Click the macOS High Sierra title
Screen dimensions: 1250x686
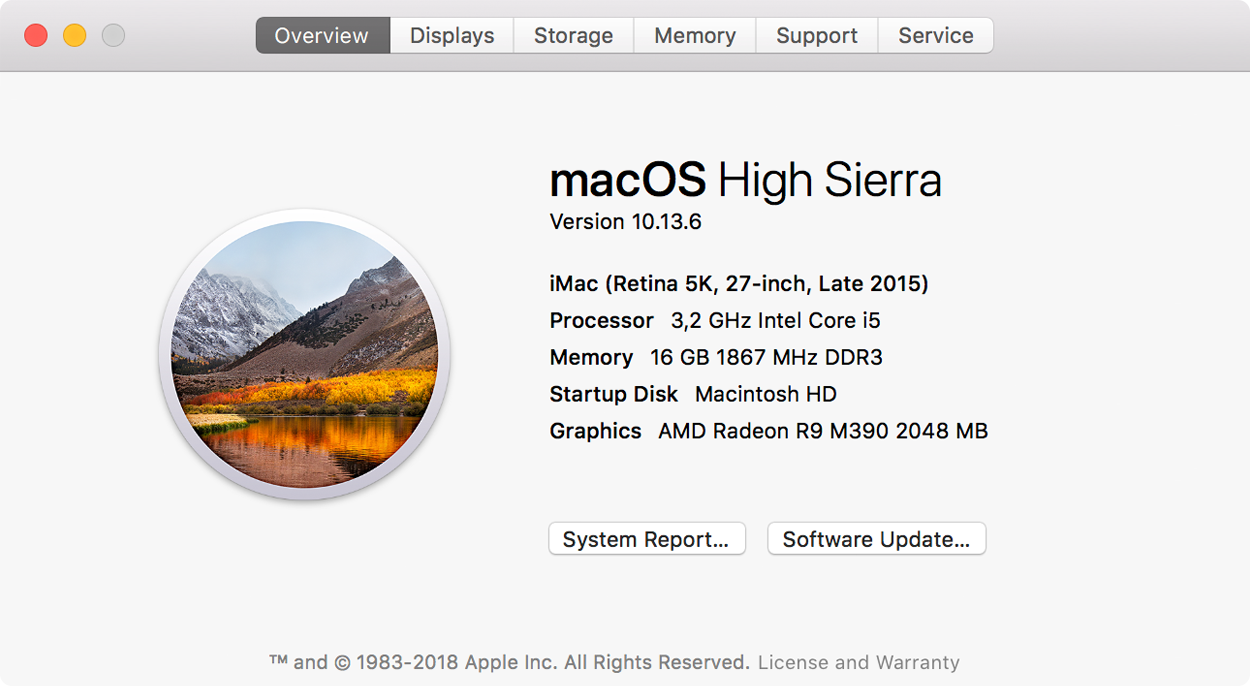[x=746, y=181]
